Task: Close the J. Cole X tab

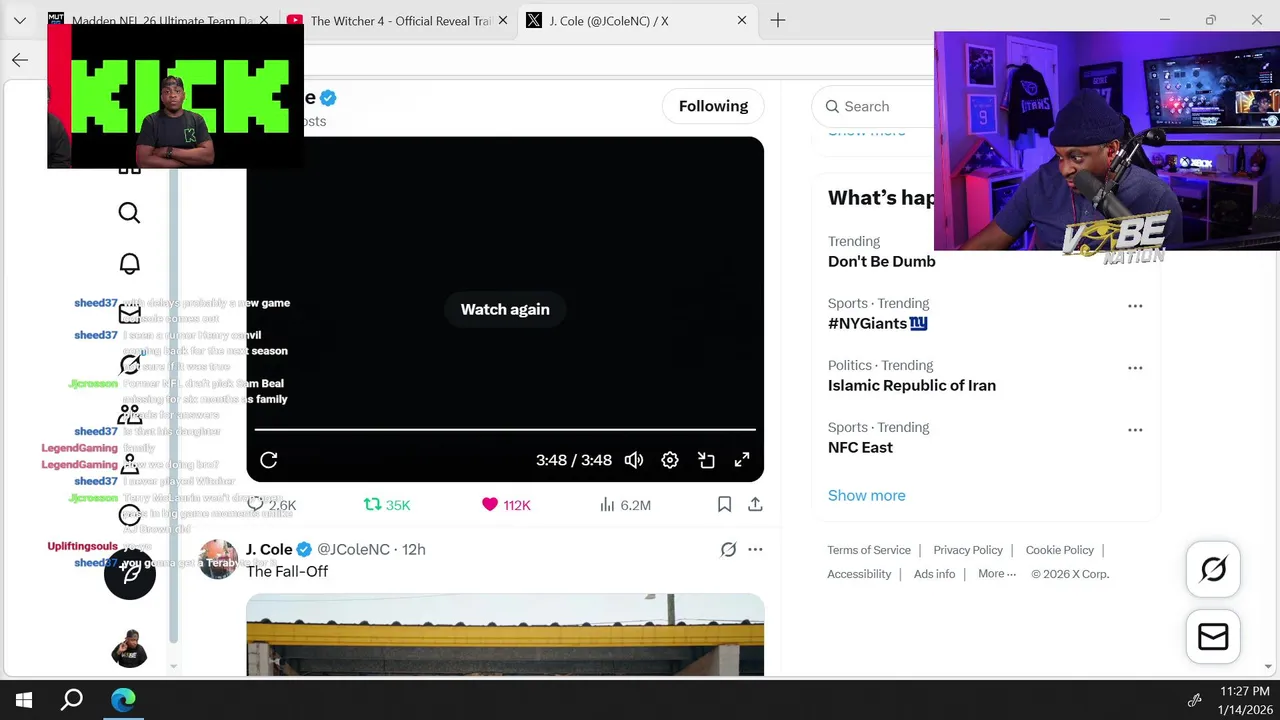Action: pyautogui.click(x=741, y=20)
